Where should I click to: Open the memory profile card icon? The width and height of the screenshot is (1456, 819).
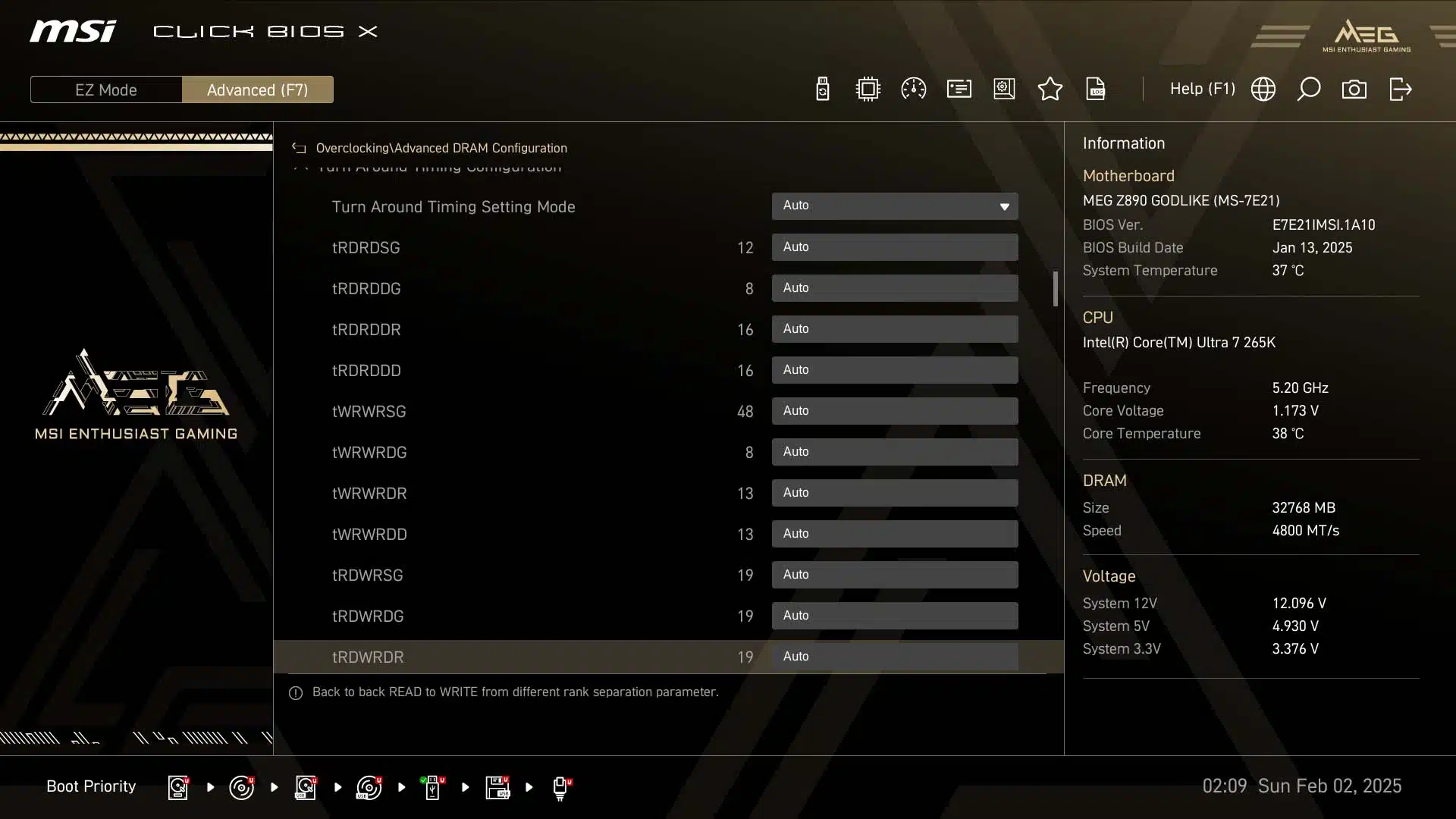click(x=959, y=89)
